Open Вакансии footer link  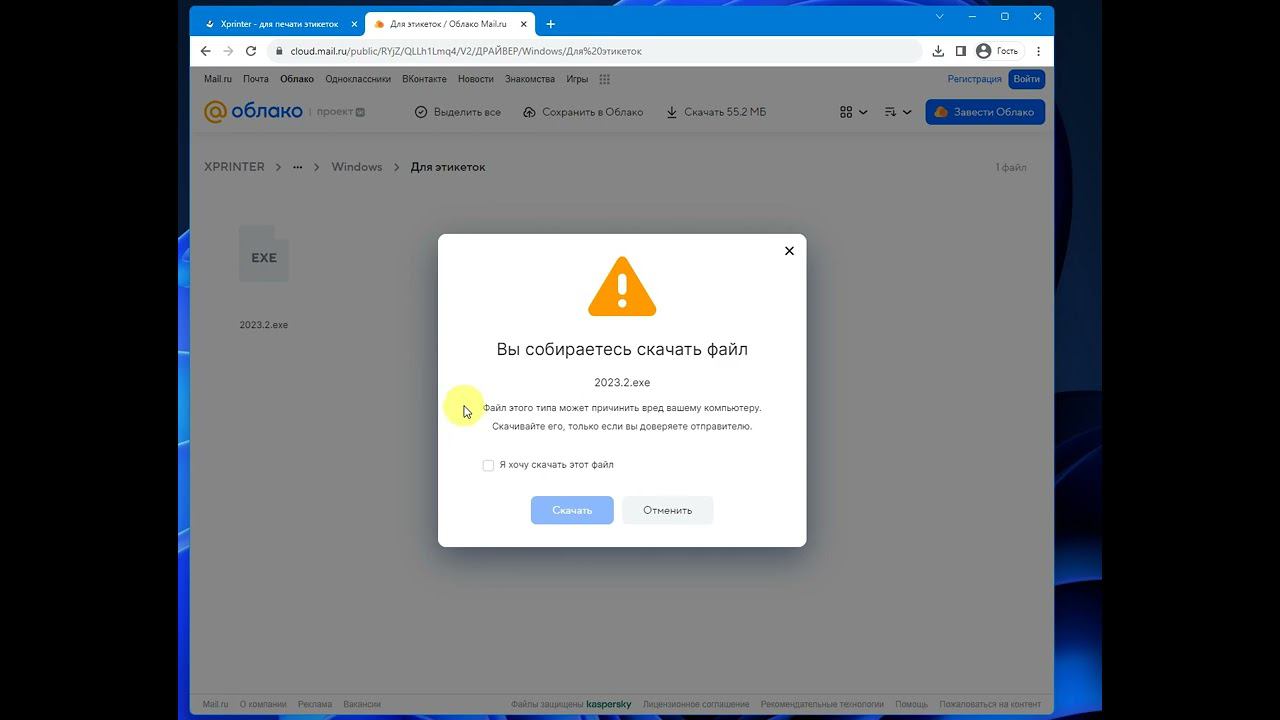(x=362, y=704)
